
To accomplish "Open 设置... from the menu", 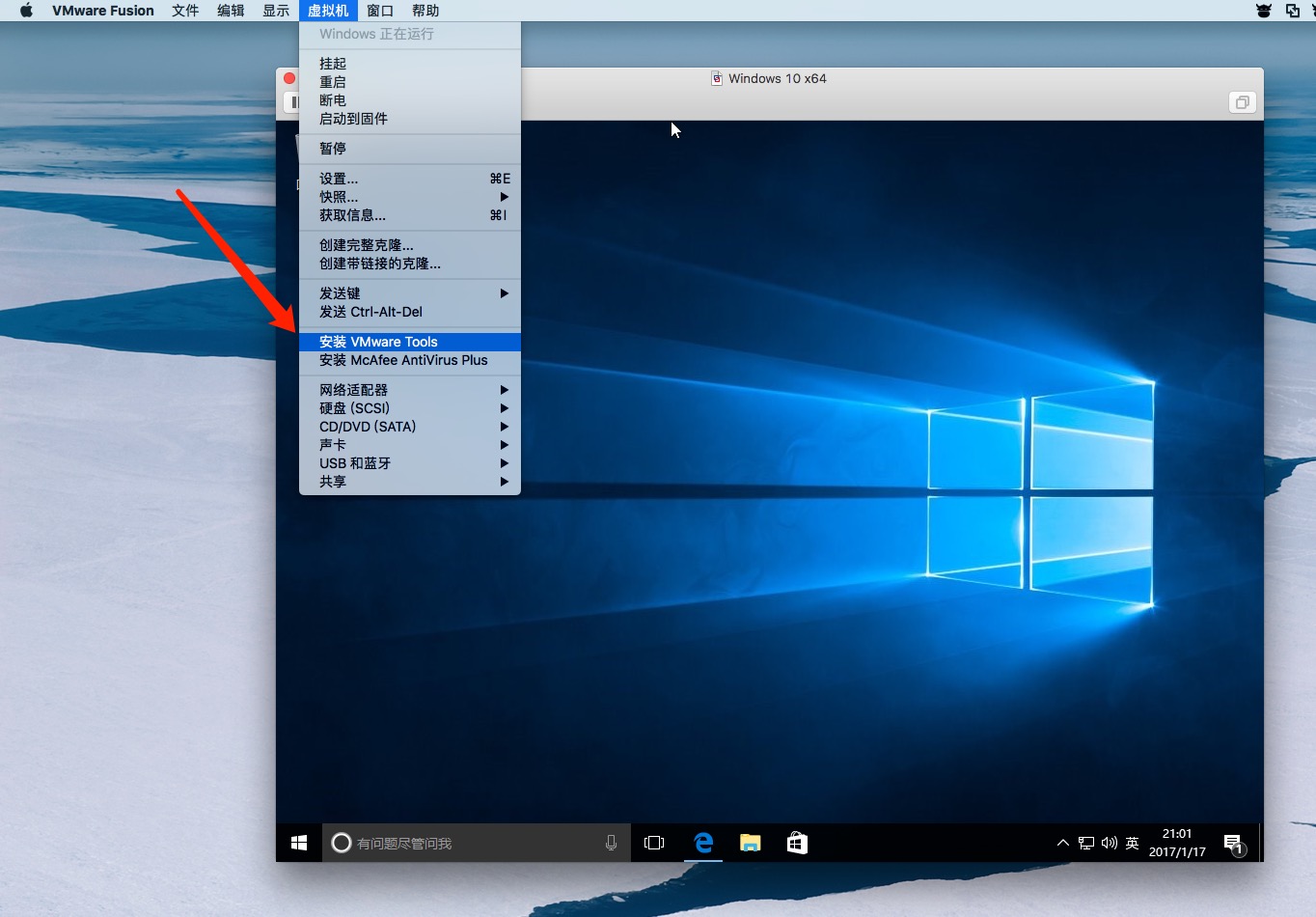I will click(x=410, y=179).
